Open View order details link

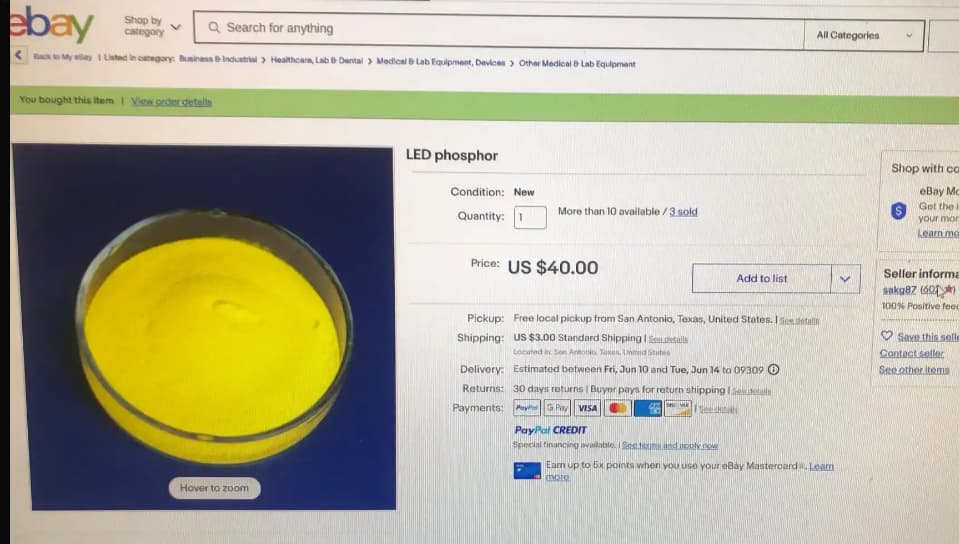tap(171, 102)
